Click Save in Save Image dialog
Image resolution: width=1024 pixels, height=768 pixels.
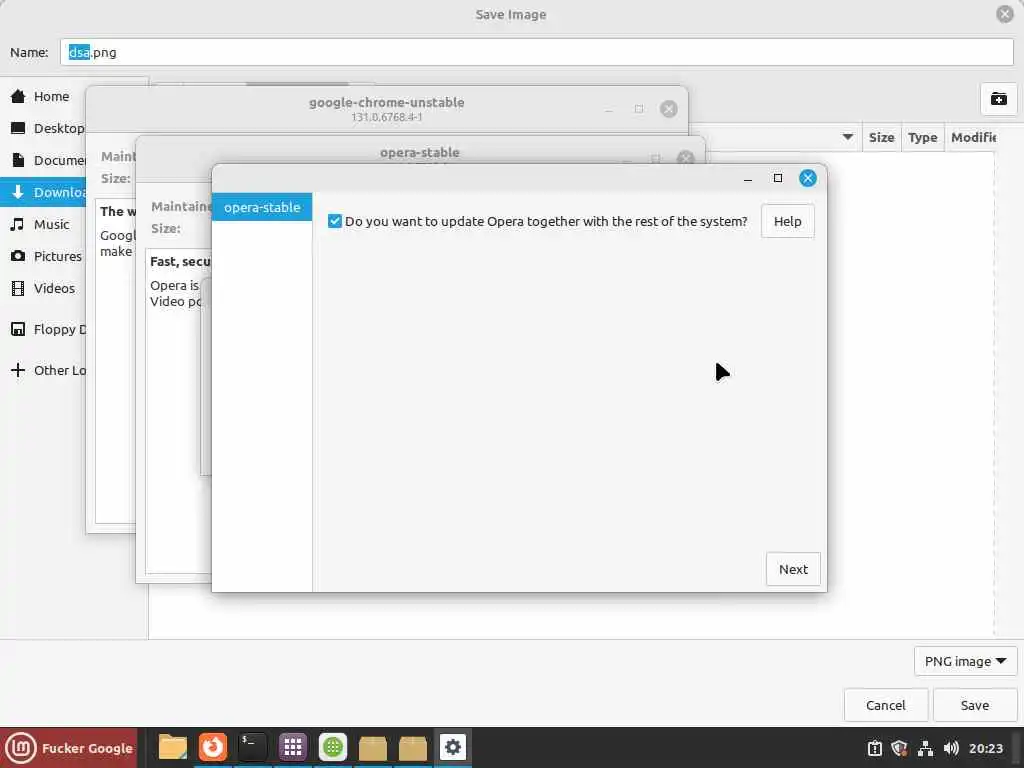(x=974, y=705)
